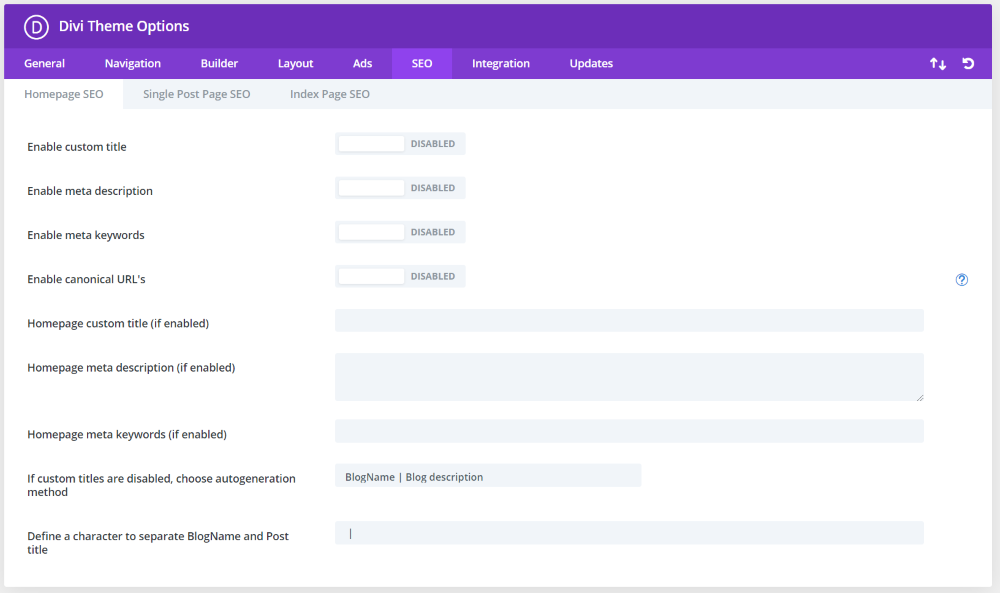Focus the Homepage meta keywords field
1000x593 pixels.
click(629, 431)
